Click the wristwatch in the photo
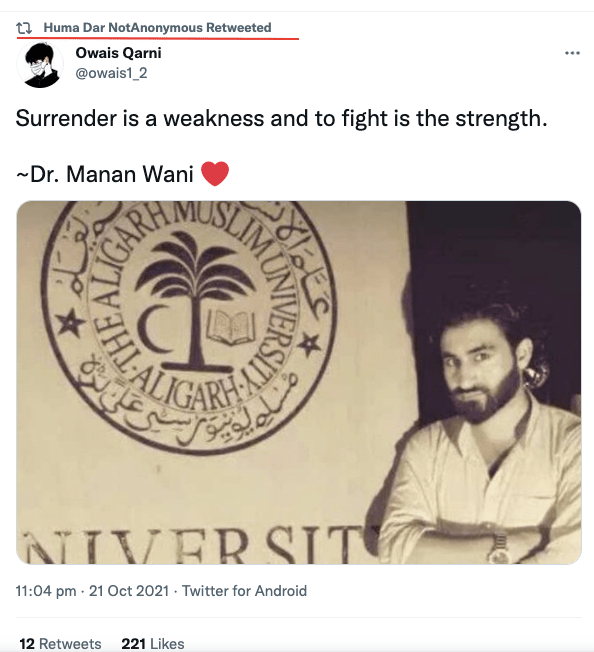Viewport: 594px width, 652px height. click(x=498, y=548)
